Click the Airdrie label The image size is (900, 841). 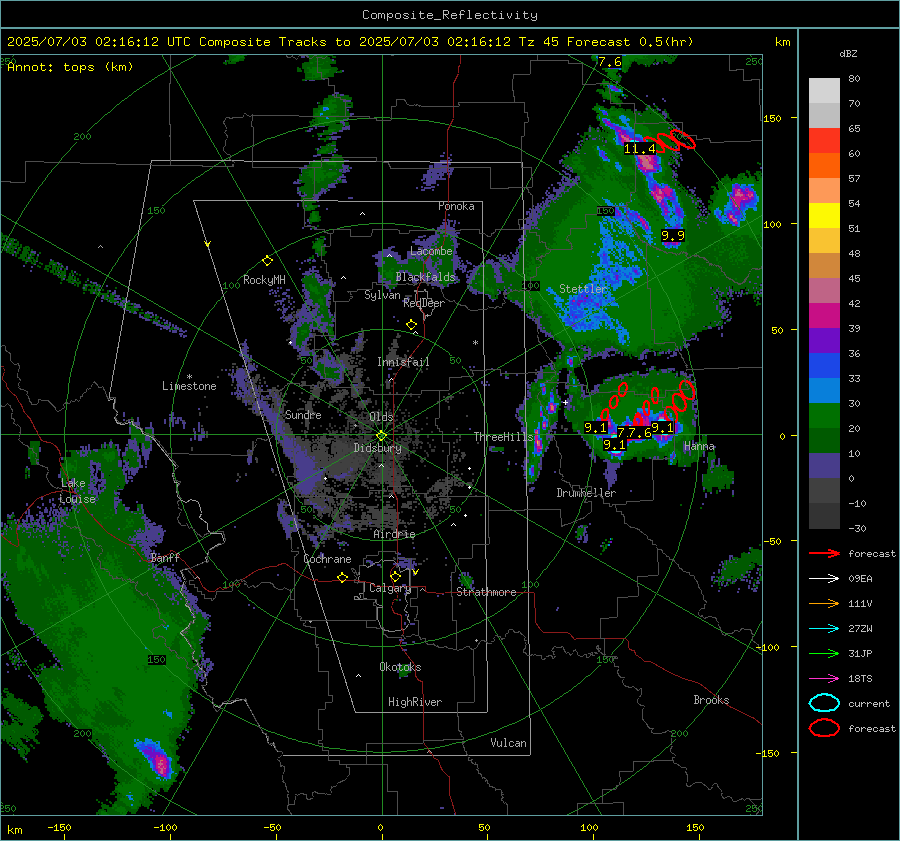(x=394, y=534)
